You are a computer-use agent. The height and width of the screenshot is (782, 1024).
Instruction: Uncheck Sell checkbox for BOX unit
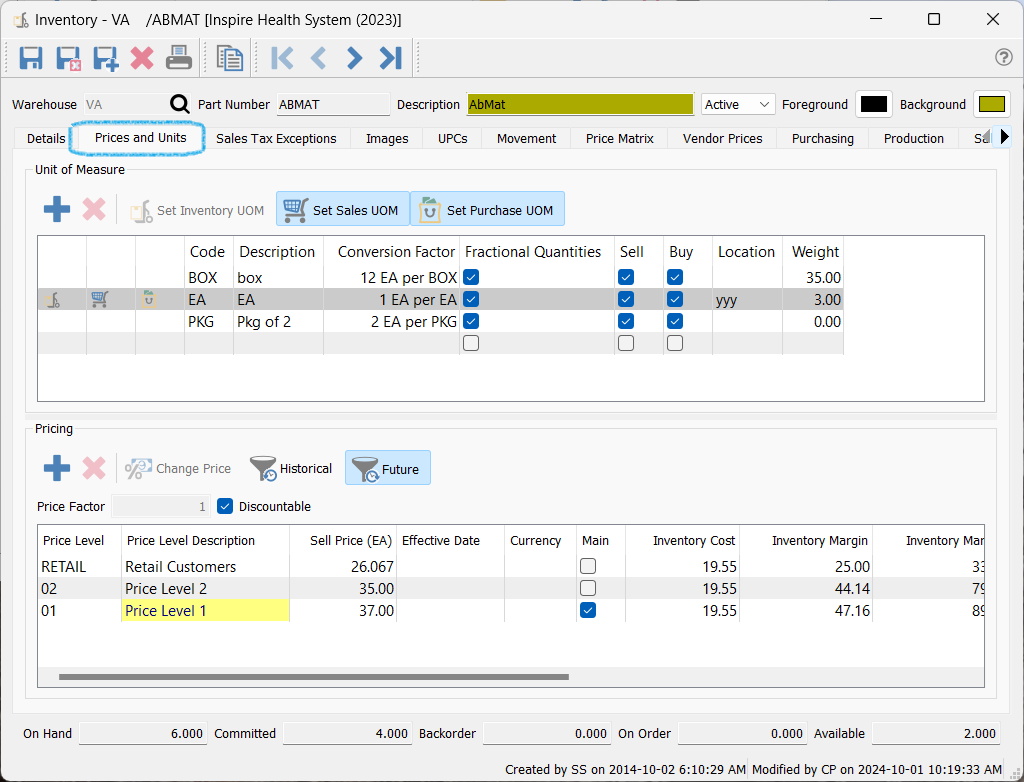pos(626,277)
